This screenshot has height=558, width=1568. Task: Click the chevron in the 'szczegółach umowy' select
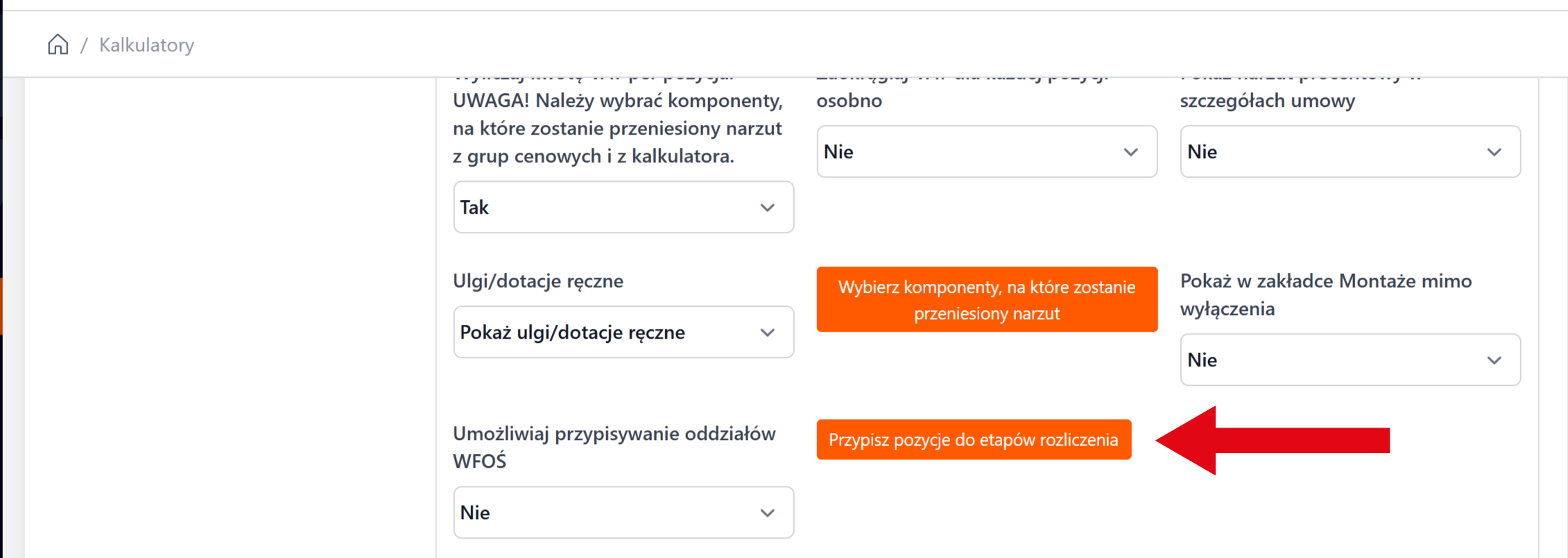click(x=1494, y=152)
